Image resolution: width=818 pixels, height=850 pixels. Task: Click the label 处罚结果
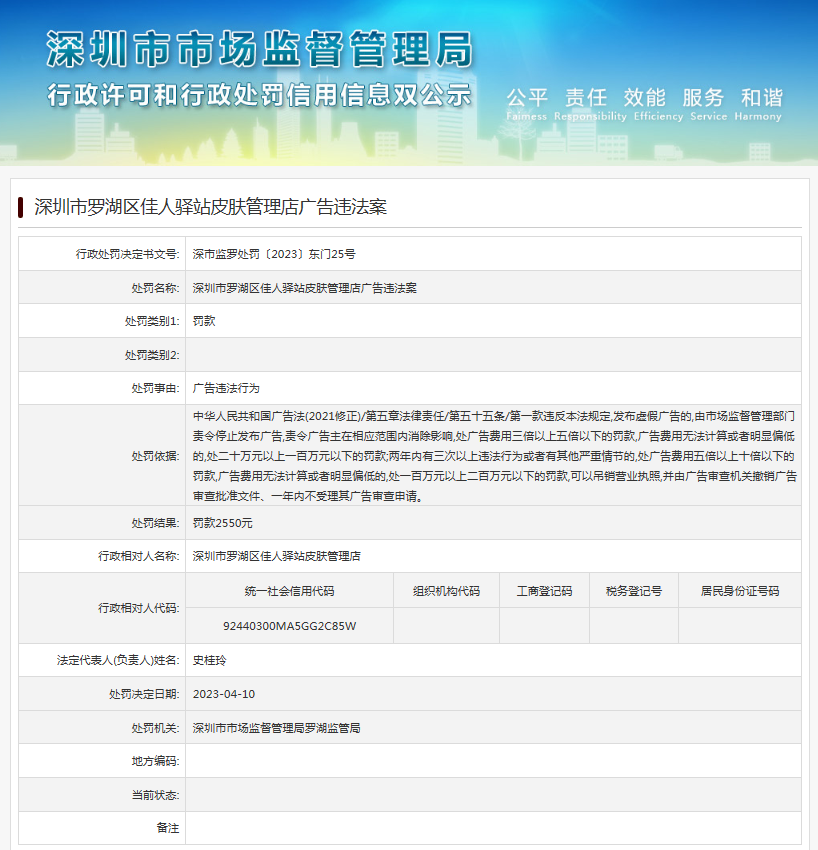coord(155,523)
